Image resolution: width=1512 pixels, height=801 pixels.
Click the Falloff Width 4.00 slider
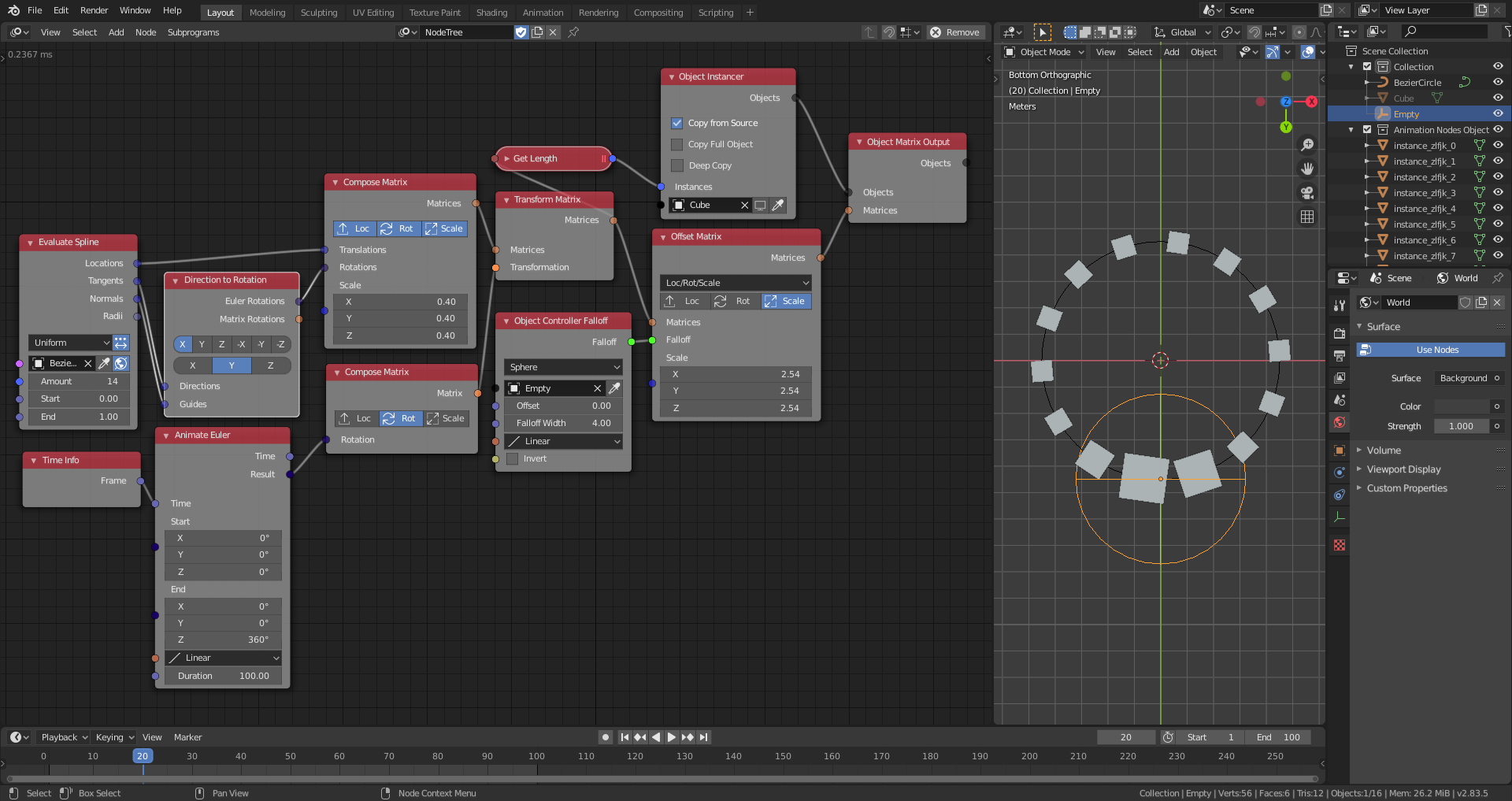(x=563, y=423)
